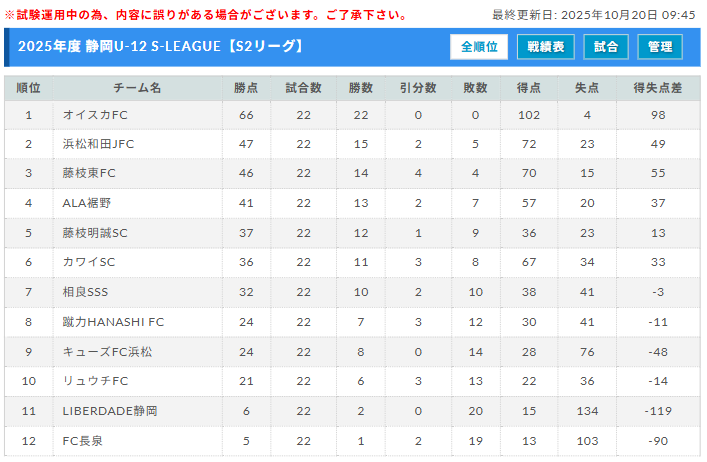
Task: Click on 藤枝東FC team name
Action: (x=90, y=174)
